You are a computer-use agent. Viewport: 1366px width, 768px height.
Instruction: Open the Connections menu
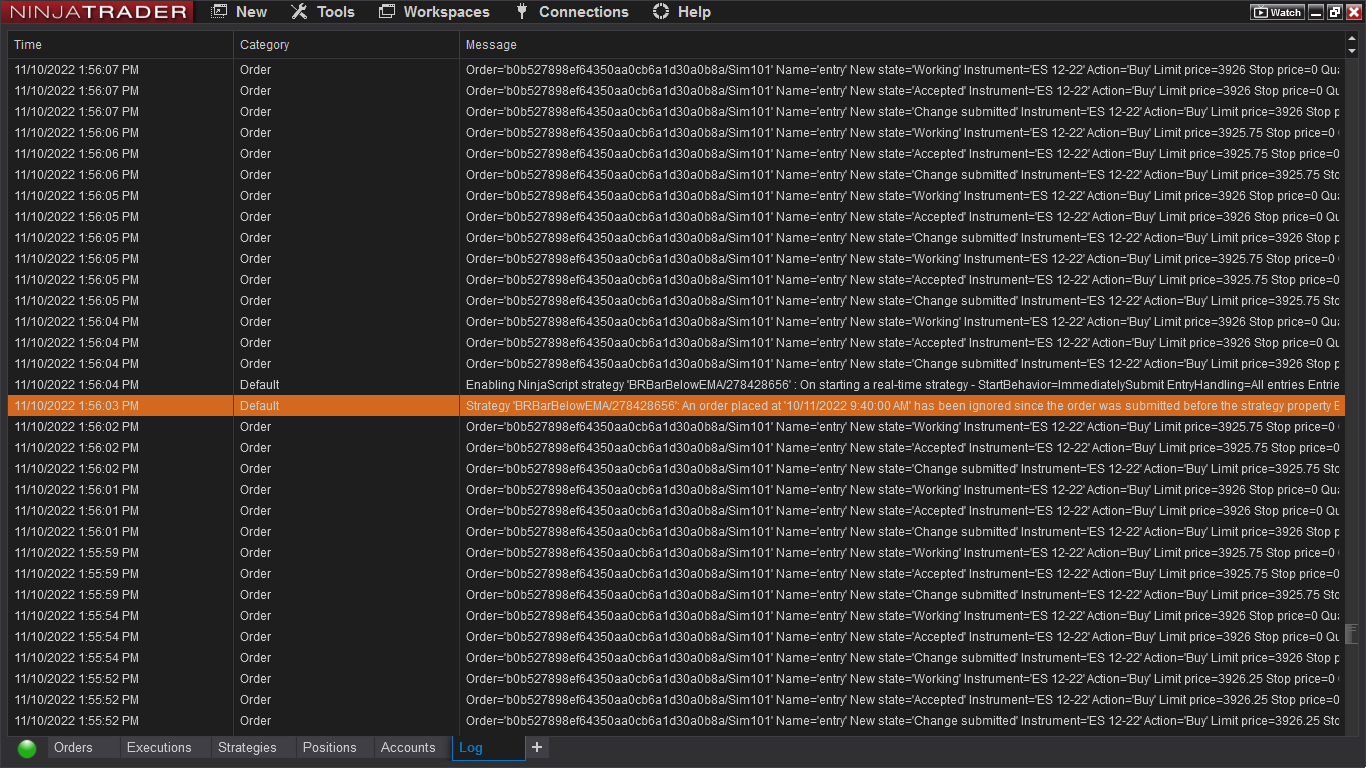coord(571,12)
